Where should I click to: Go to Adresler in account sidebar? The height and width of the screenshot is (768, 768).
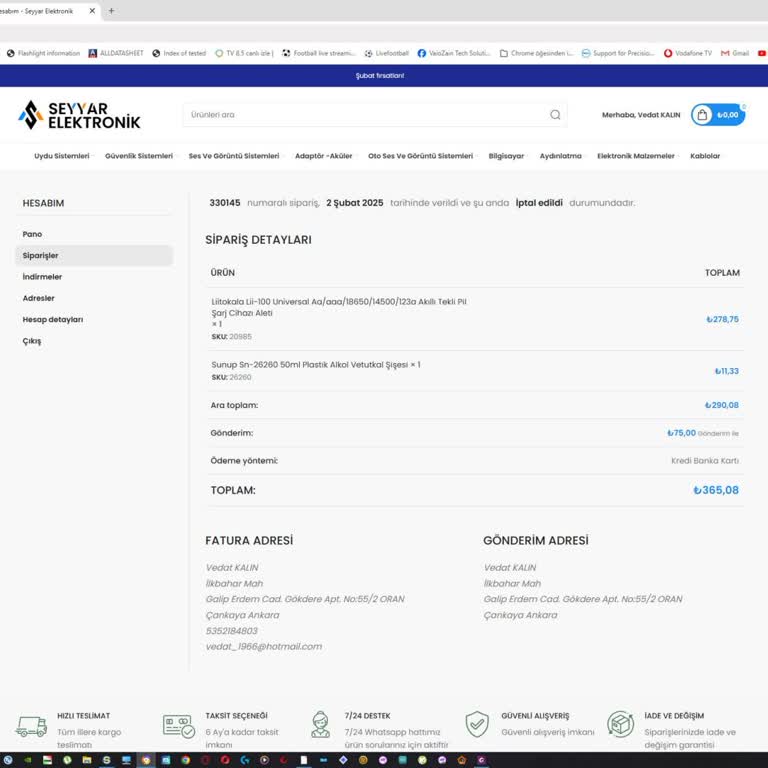[39, 298]
